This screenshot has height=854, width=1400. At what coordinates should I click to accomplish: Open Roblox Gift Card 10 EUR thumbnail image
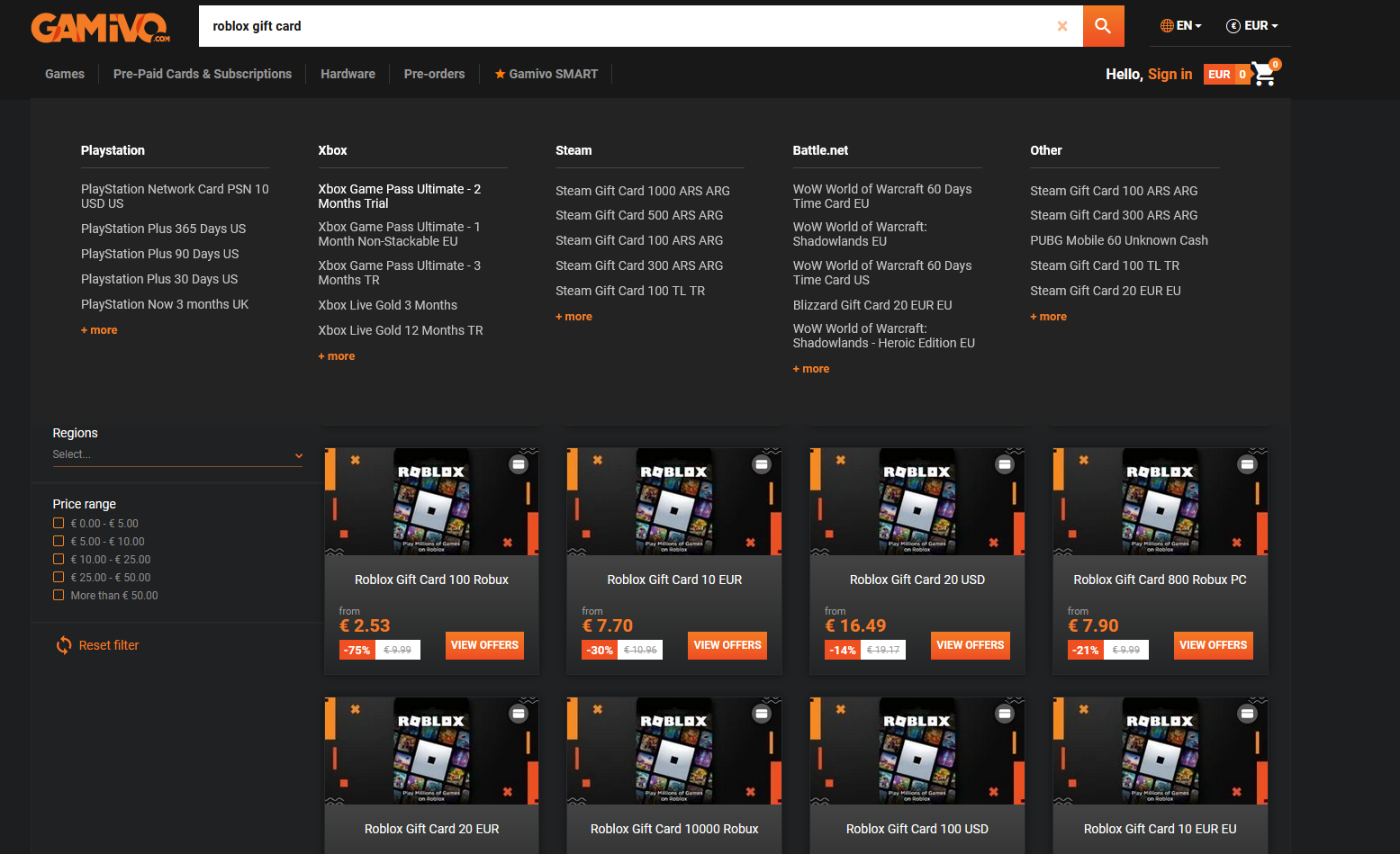tap(674, 502)
